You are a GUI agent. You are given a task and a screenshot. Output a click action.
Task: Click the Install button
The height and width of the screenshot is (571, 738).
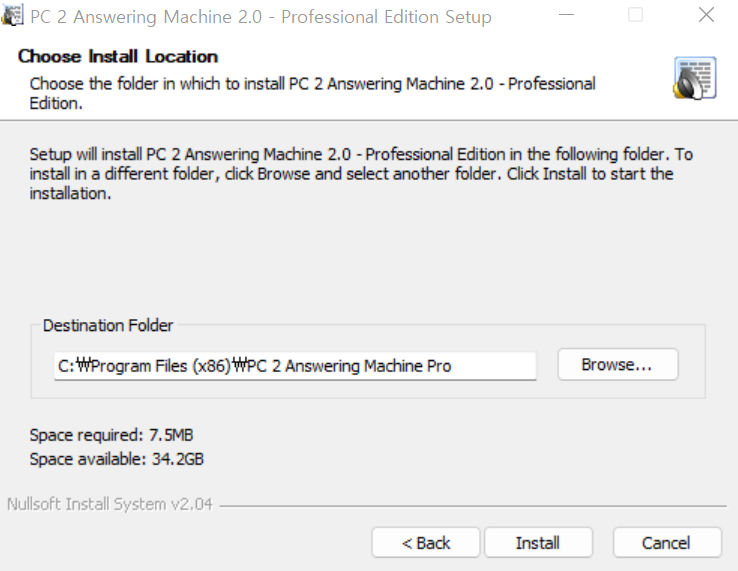538,543
